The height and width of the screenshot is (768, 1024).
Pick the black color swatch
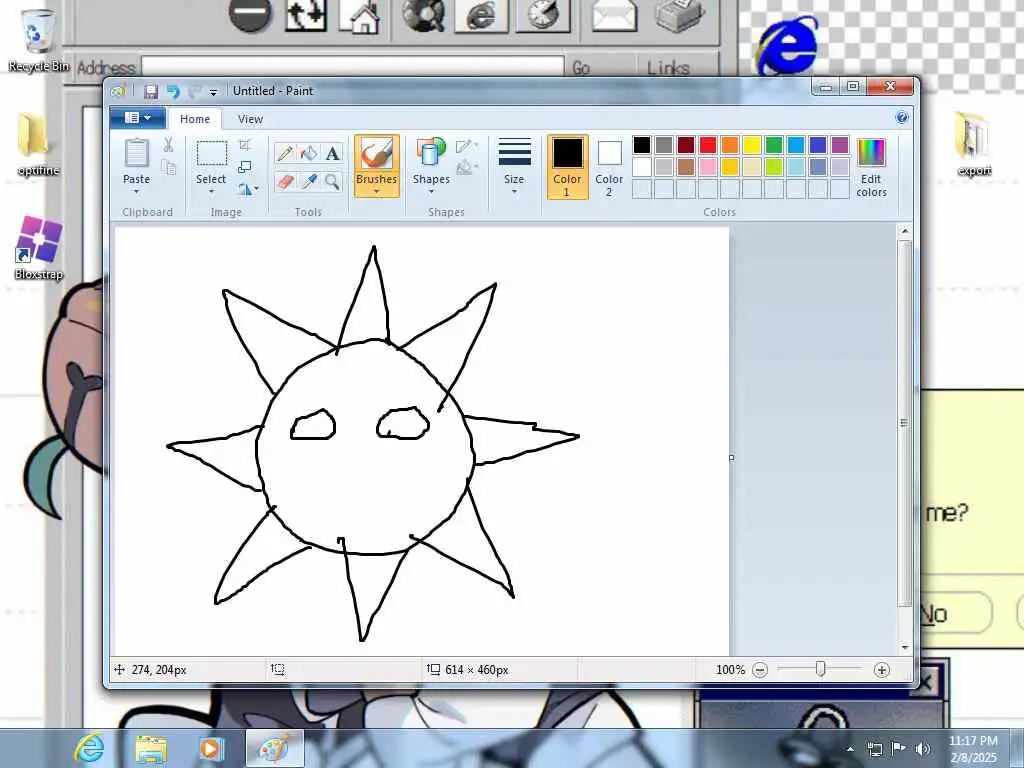coord(642,144)
